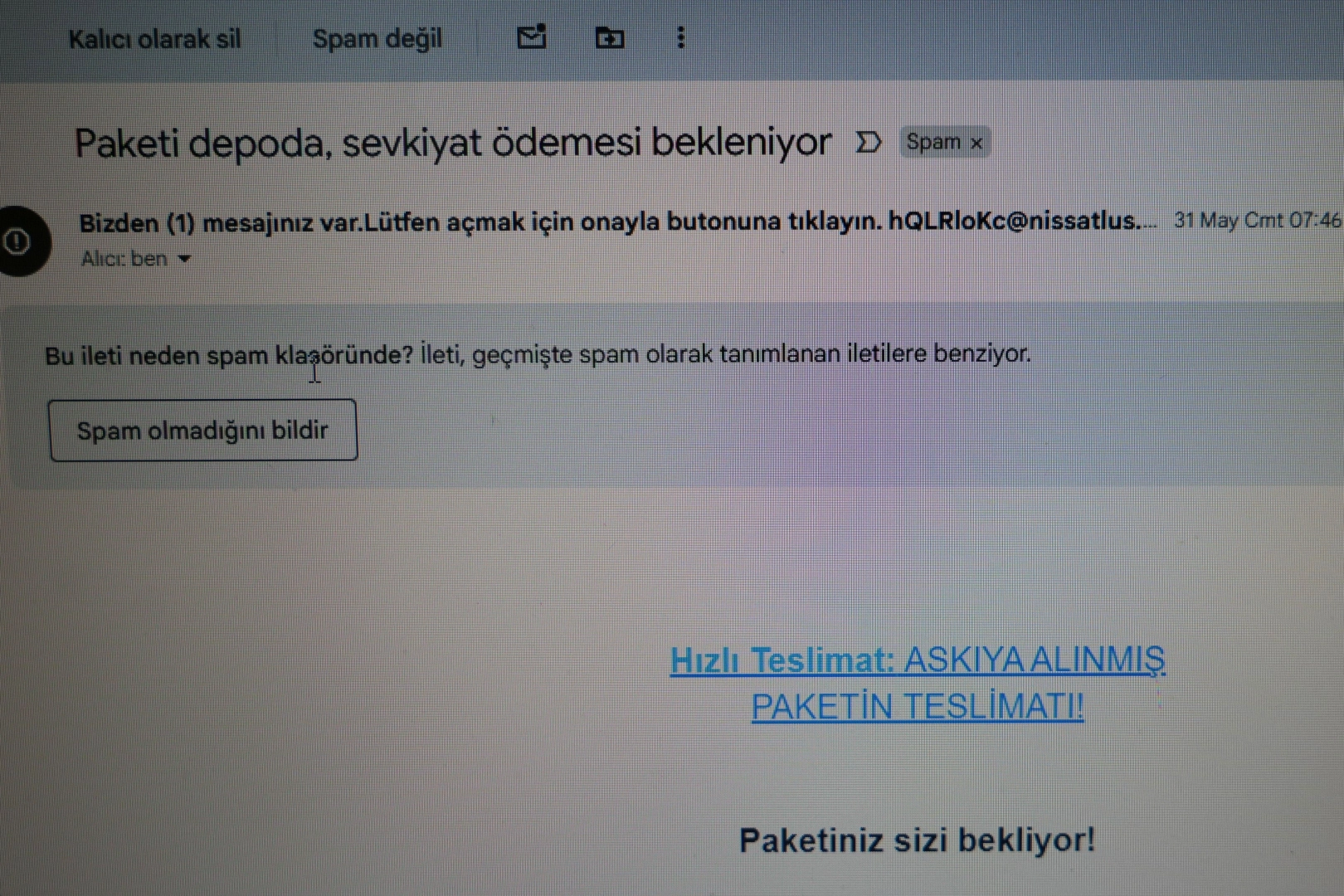Click 'Bu ileti neden spam klasöründe?' question text
Screen dimensions: 1344x896
tap(228, 355)
